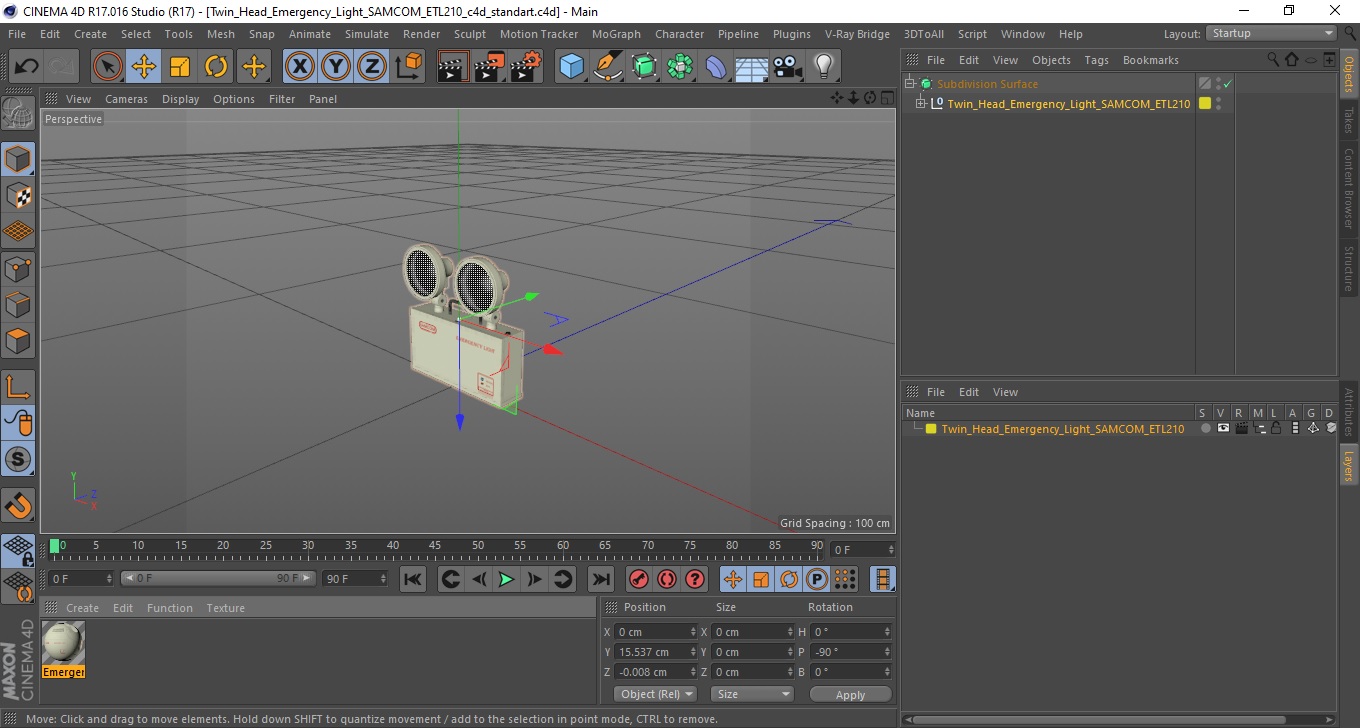Add a light object with bulb icon
1360x728 pixels.
[x=823, y=67]
